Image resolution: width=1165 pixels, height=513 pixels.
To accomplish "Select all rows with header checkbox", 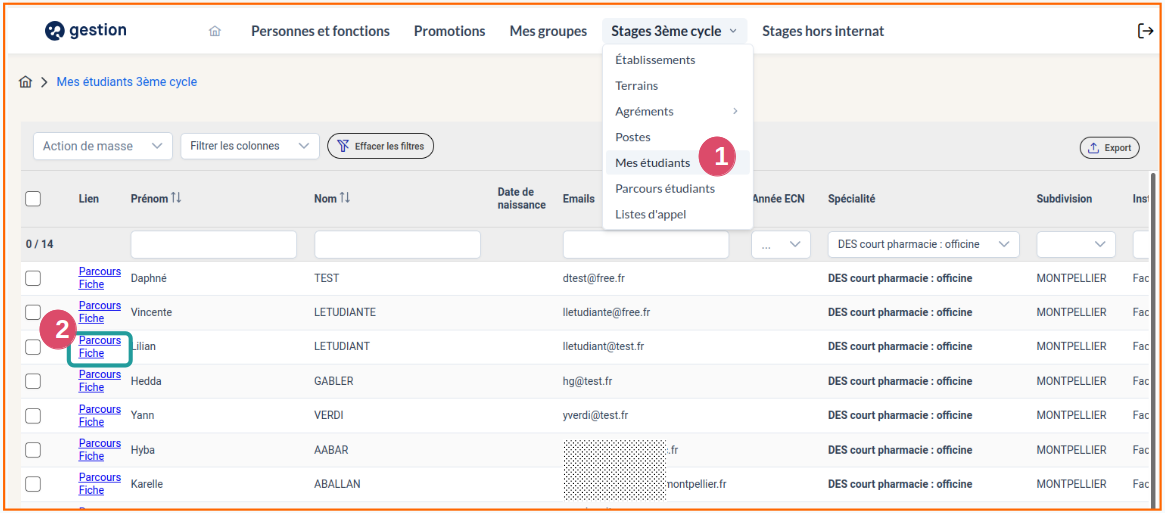I will tap(33, 199).
